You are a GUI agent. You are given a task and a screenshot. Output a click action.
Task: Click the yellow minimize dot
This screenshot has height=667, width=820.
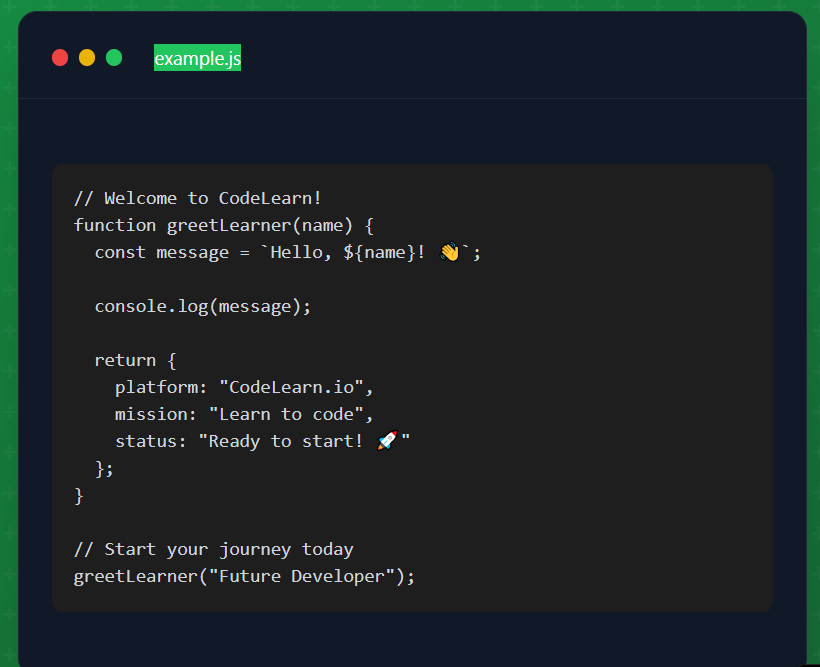(87, 58)
